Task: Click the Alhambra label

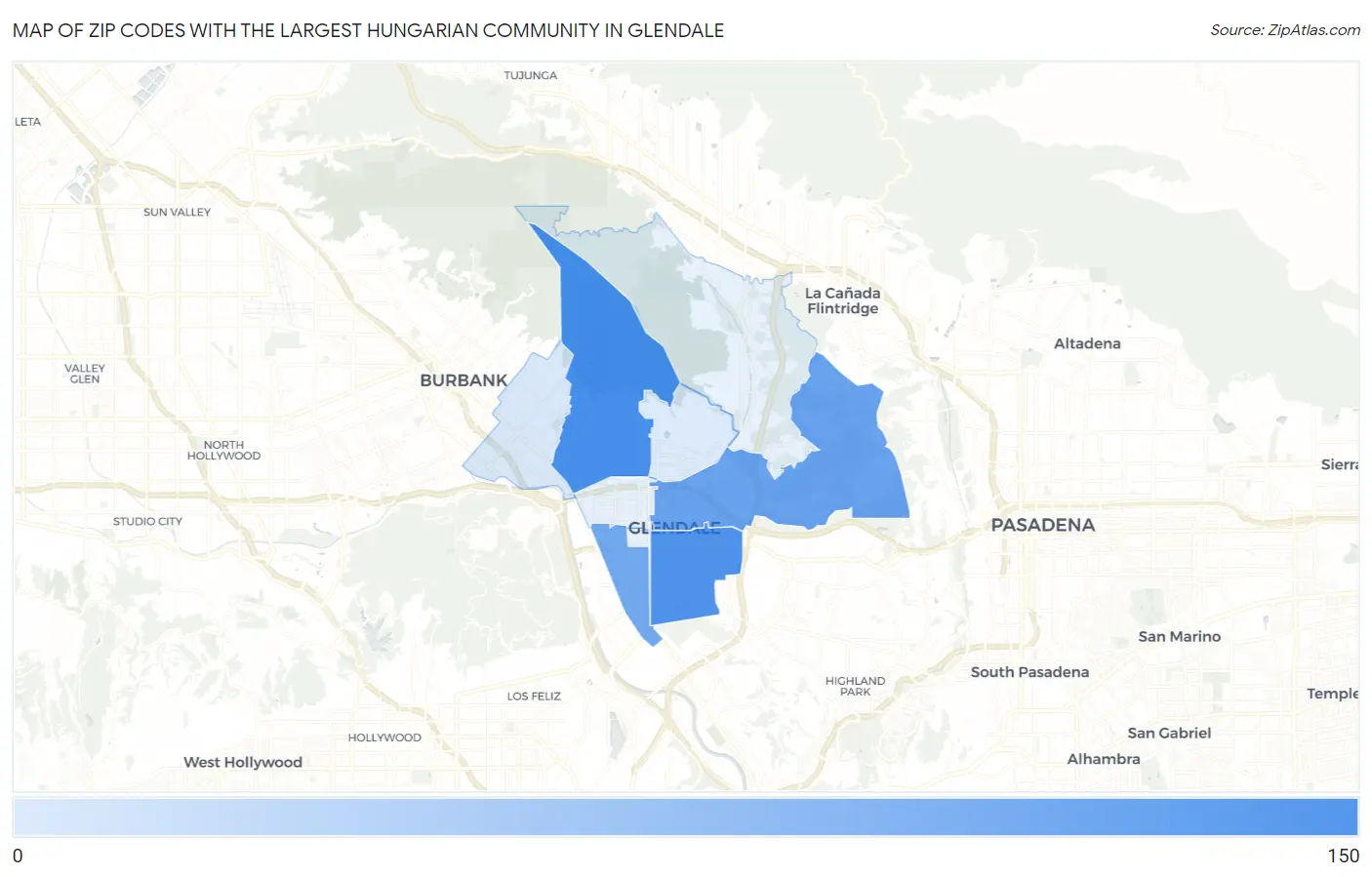Action: (x=1104, y=759)
